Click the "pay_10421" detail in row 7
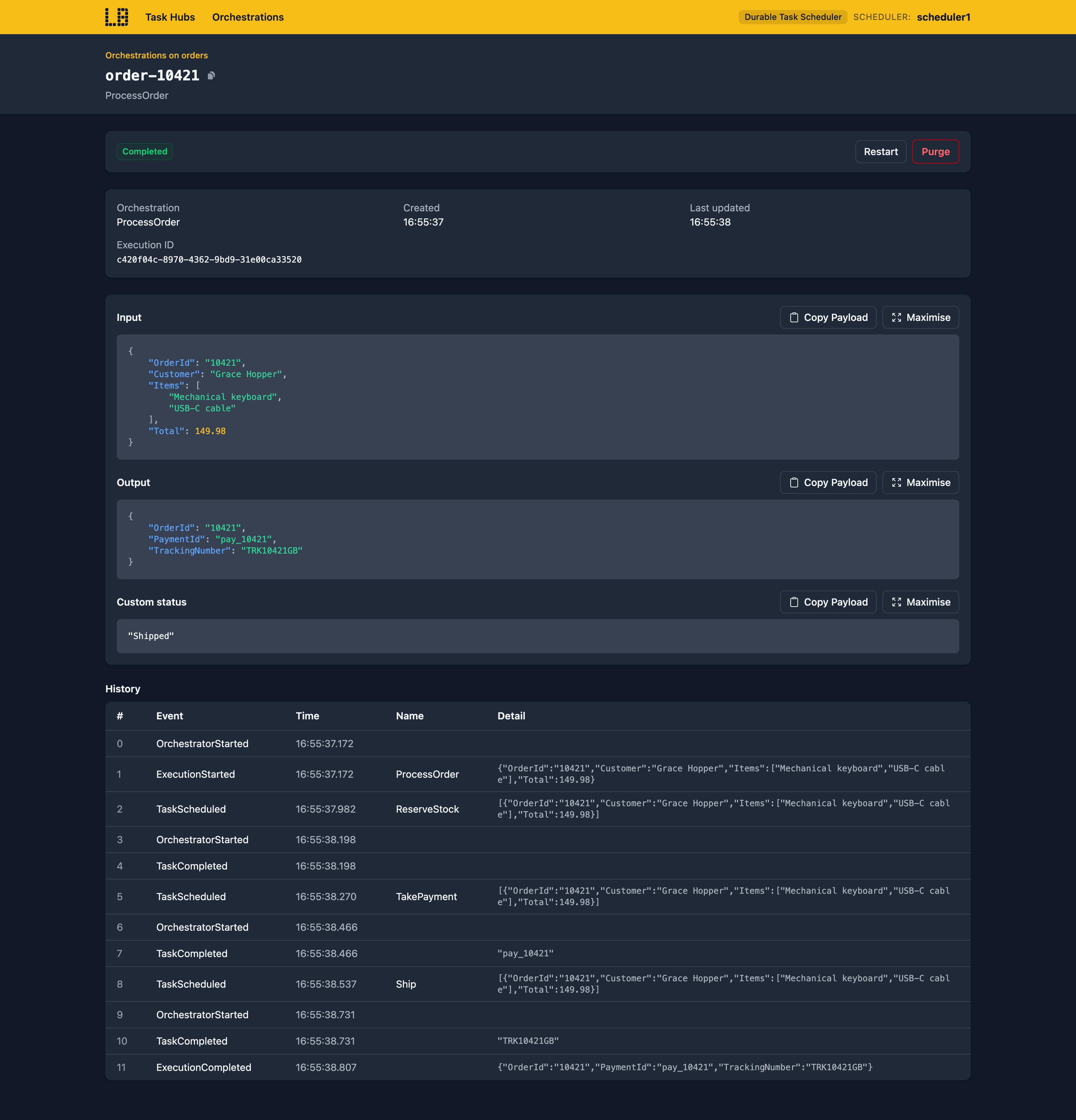1076x1120 pixels. 525,954
